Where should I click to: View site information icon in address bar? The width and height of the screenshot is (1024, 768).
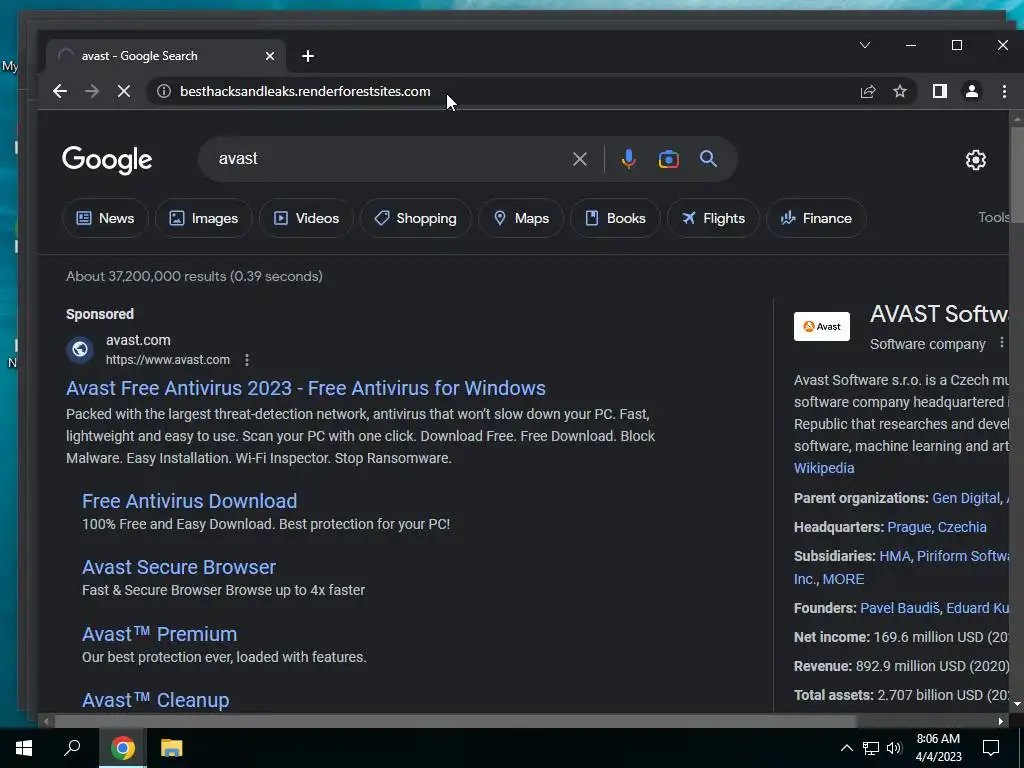pyautogui.click(x=164, y=91)
